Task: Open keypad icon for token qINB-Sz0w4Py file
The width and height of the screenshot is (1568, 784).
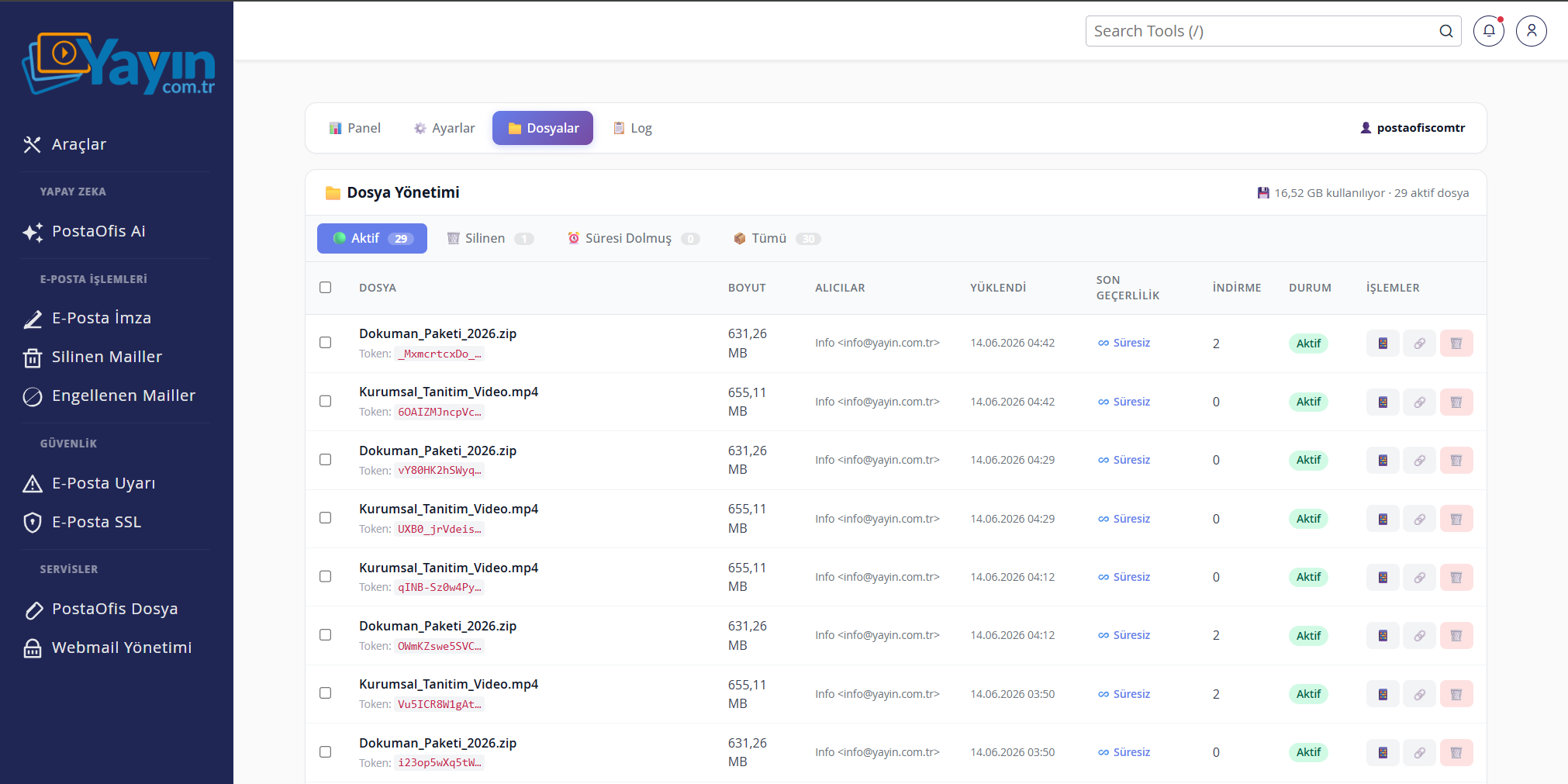Action: coord(1383,577)
